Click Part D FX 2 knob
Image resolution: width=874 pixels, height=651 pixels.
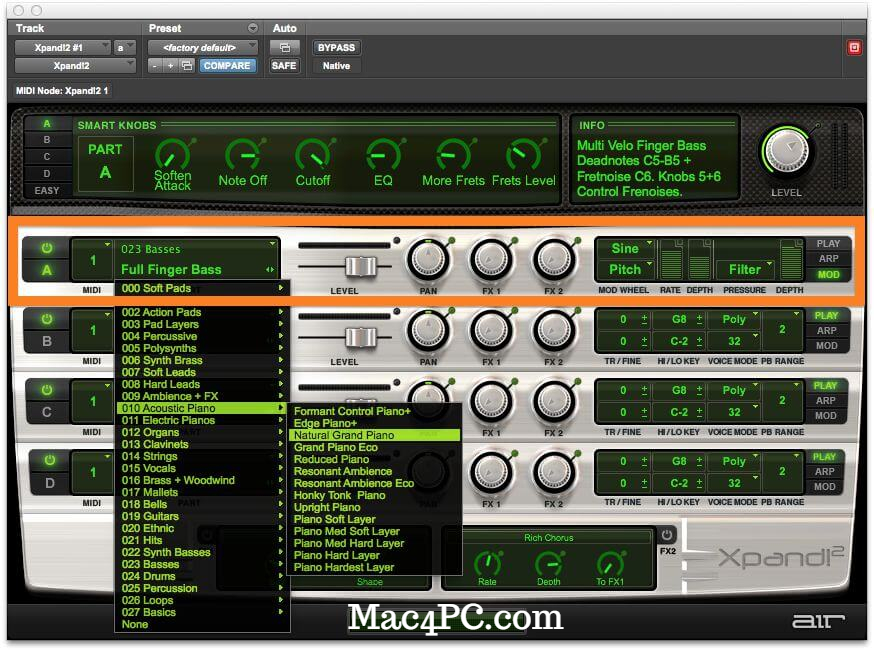click(x=554, y=472)
